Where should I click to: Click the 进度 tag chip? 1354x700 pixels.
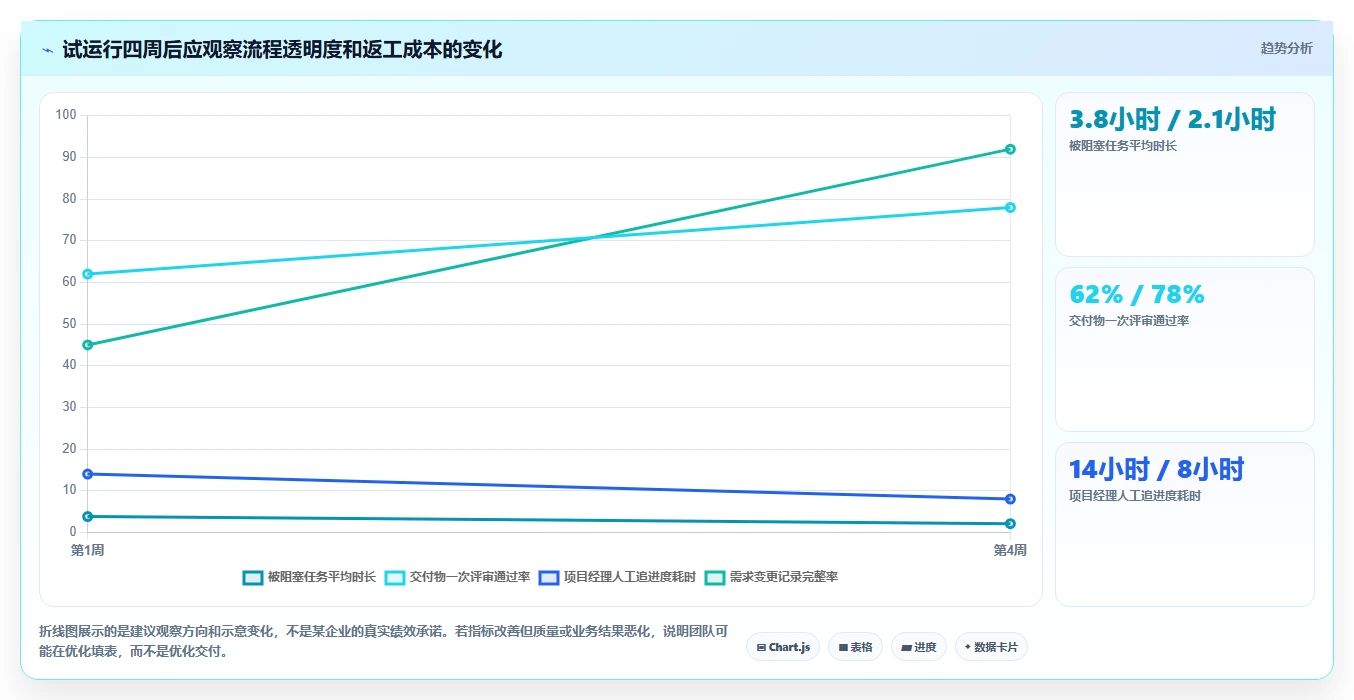(919, 647)
